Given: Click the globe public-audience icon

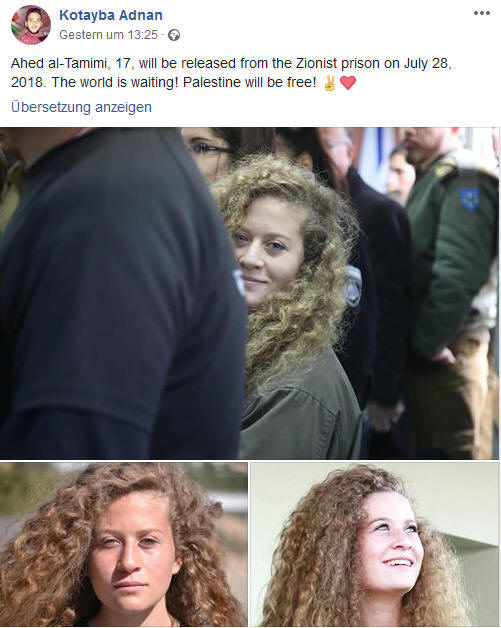Looking at the screenshot, I should 174,35.
